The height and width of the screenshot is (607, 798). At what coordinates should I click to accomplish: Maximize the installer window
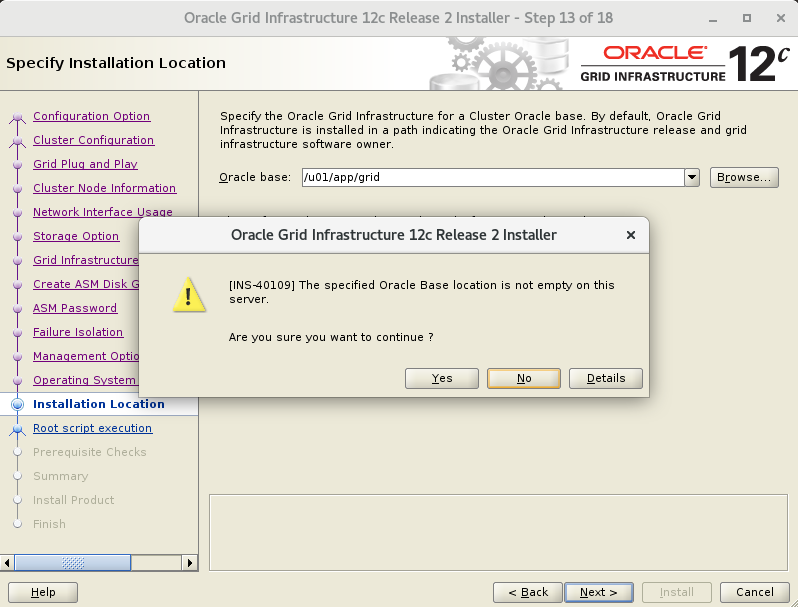coord(747,18)
